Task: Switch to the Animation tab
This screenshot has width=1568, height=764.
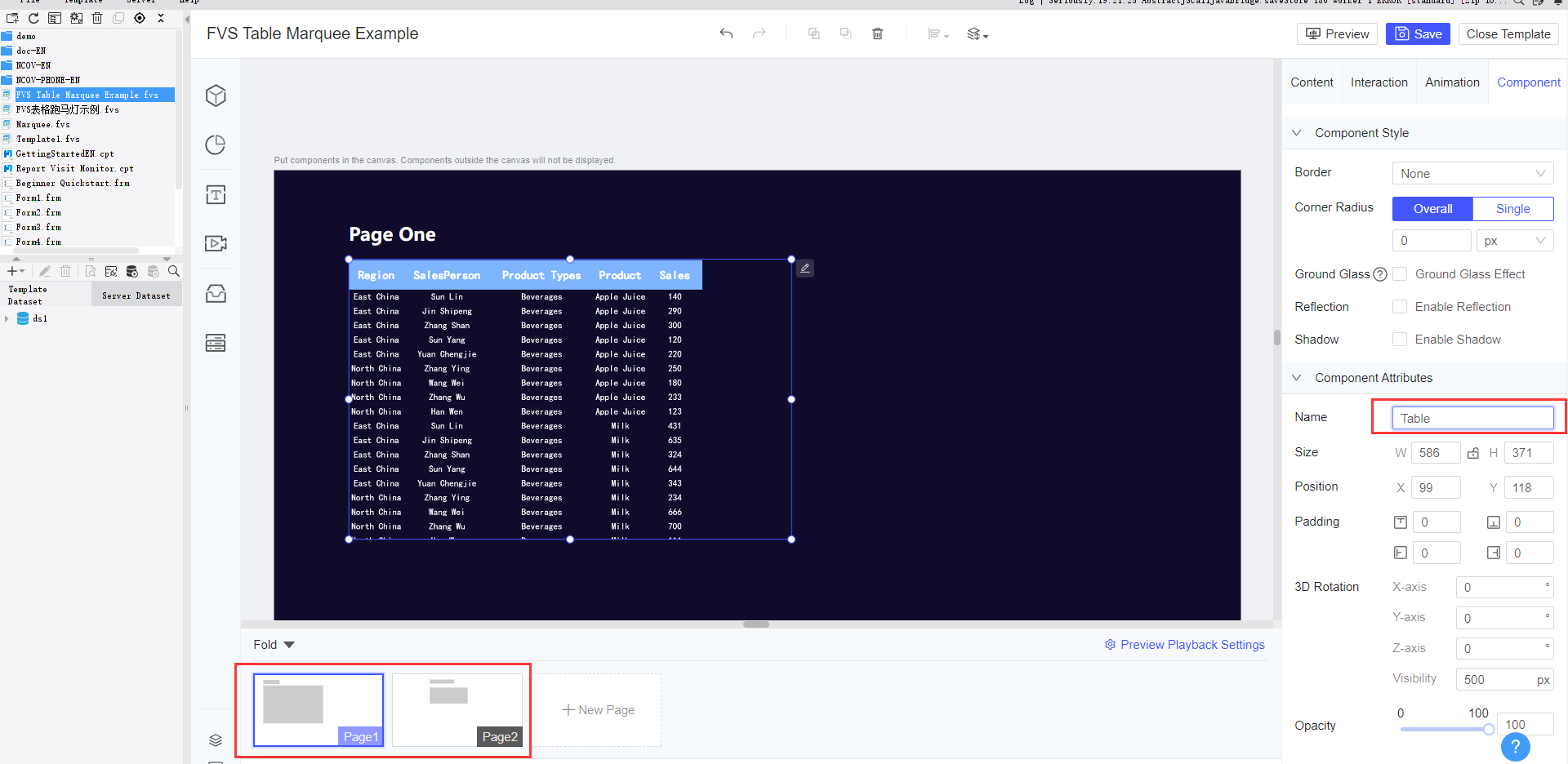Action: pyautogui.click(x=1451, y=82)
